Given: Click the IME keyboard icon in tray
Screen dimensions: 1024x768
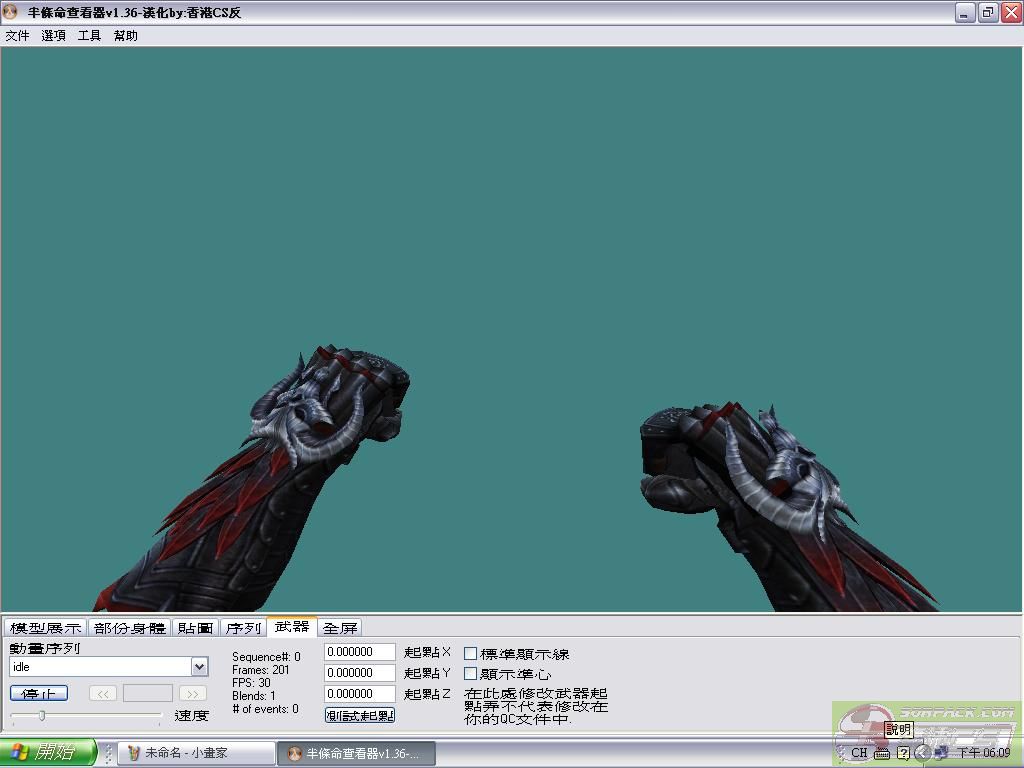Looking at the screenshot, I should click(882, 753).
